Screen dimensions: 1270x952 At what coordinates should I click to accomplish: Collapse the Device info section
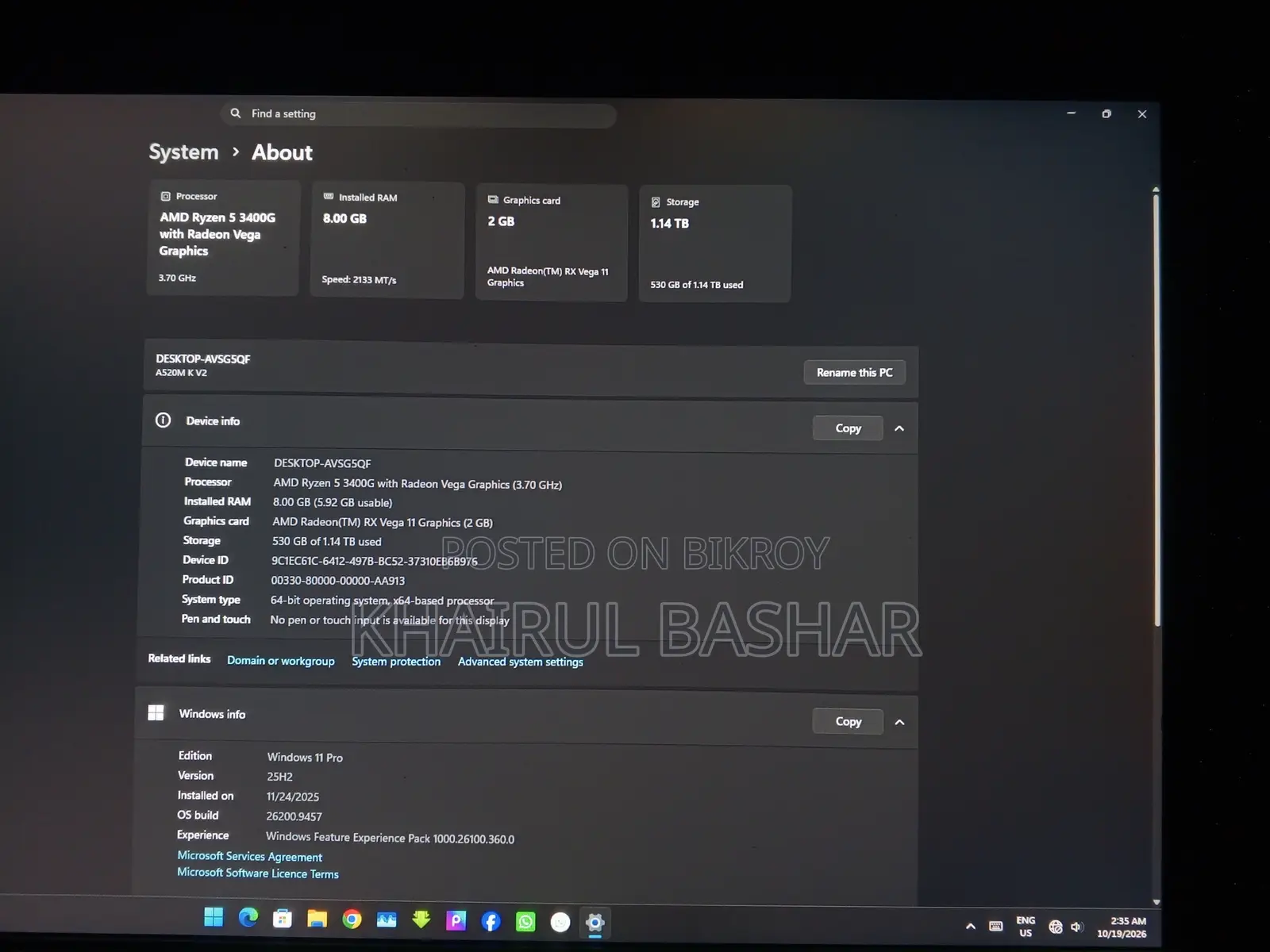(x=899, y=428)
